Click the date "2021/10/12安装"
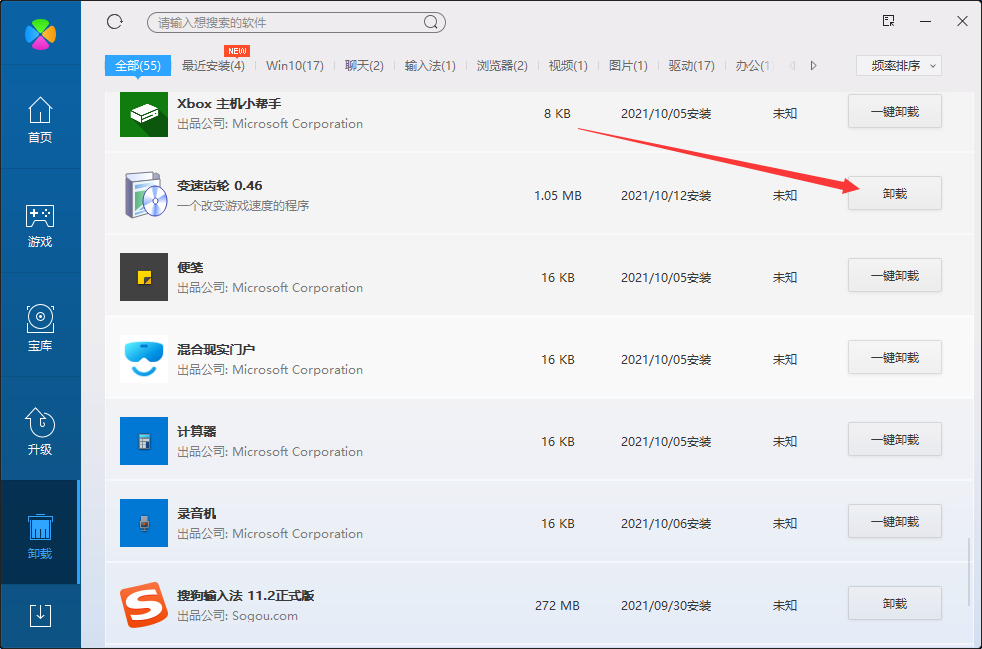982x649 pixels. point(666,195)
